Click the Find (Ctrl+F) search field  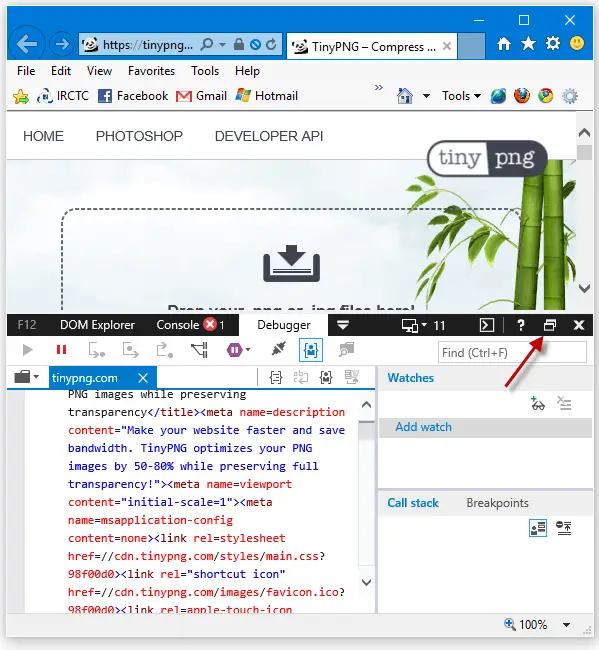click(512, 353)
